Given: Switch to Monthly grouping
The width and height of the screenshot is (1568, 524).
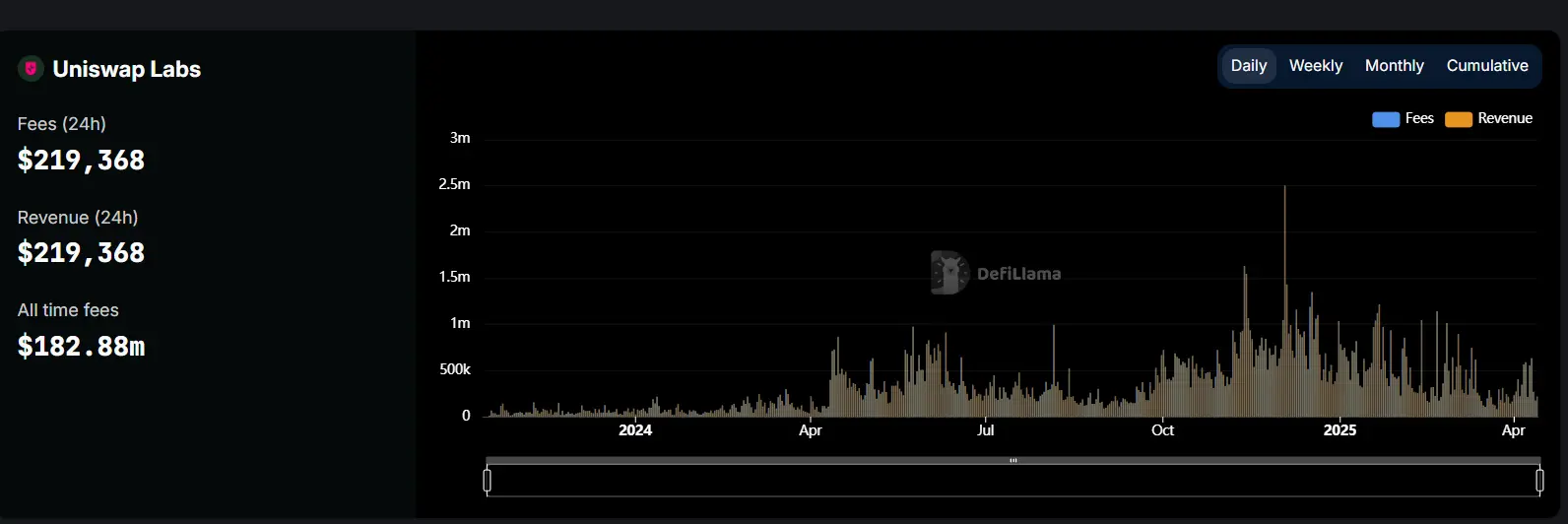Looking at the screenshot, I should (x=1394, y=66).
